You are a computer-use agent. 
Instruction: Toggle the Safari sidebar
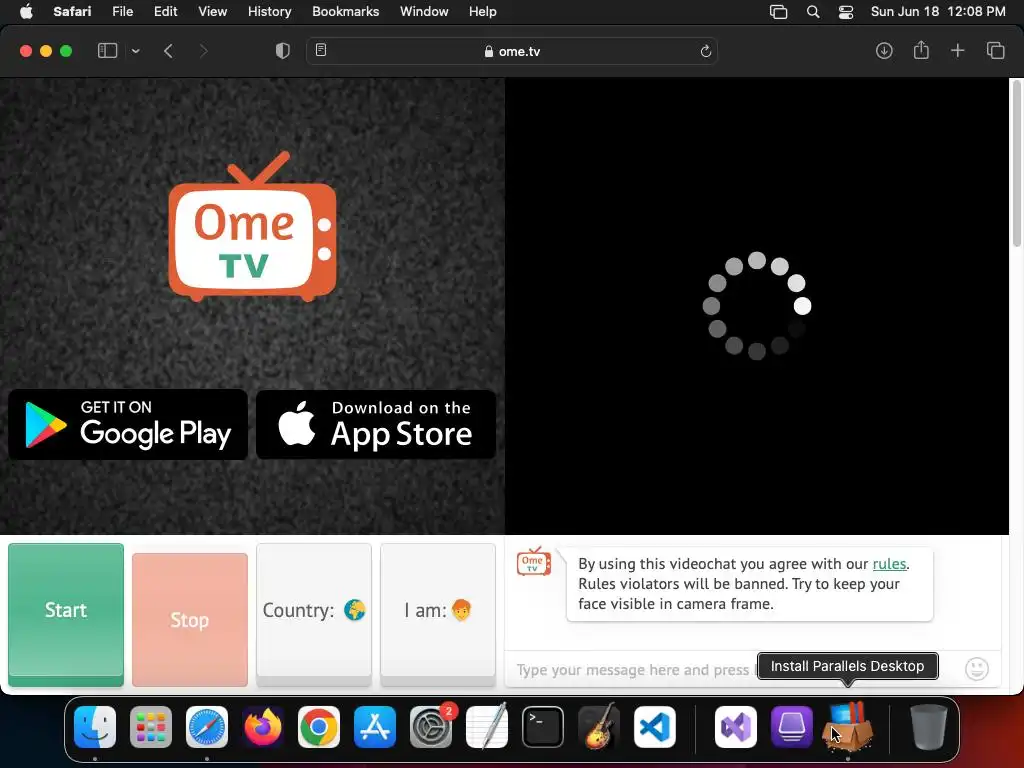[x=107, y=51]
